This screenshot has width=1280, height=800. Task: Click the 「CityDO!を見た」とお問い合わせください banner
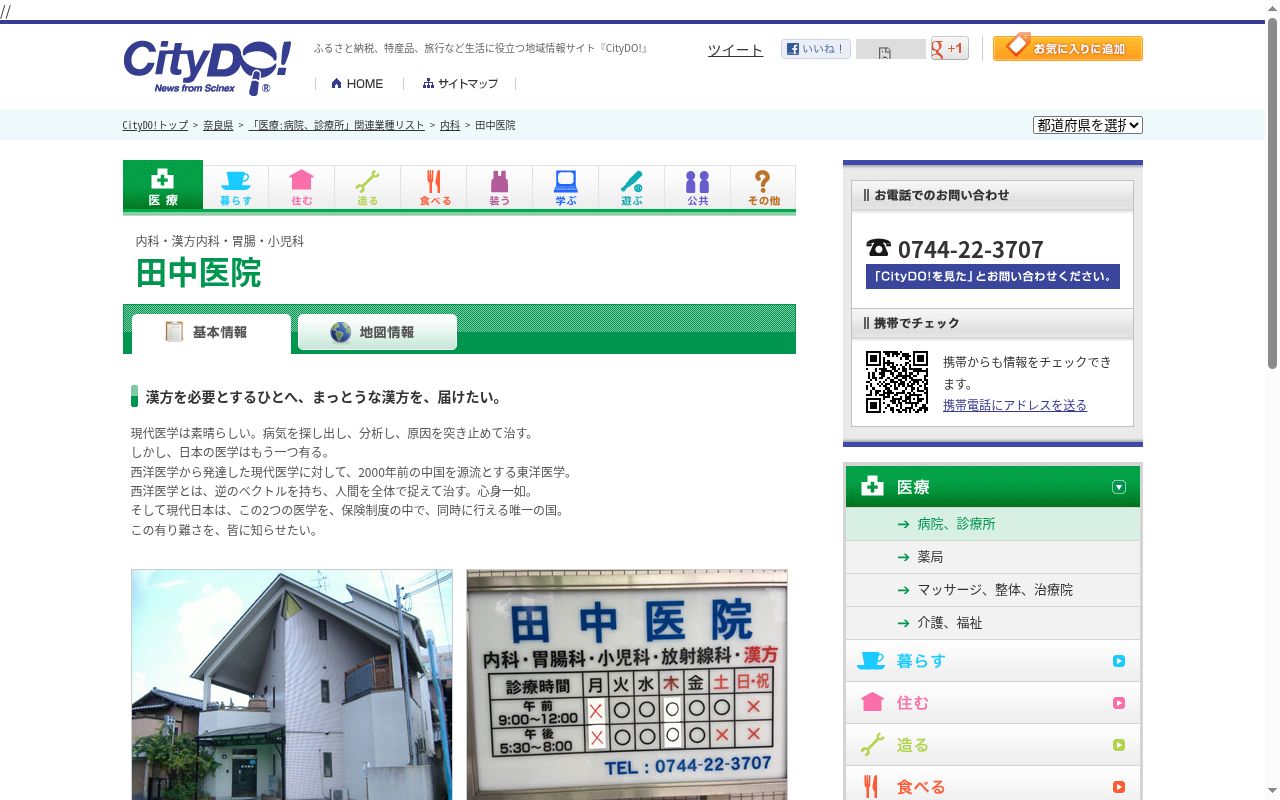point(993,276)
